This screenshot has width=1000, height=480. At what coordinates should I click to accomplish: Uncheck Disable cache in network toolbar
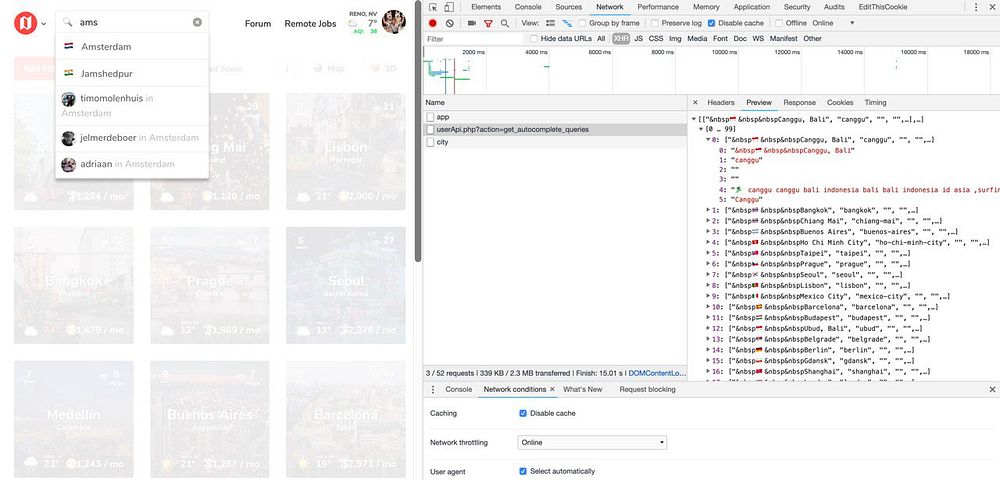(x=711, y=23)
